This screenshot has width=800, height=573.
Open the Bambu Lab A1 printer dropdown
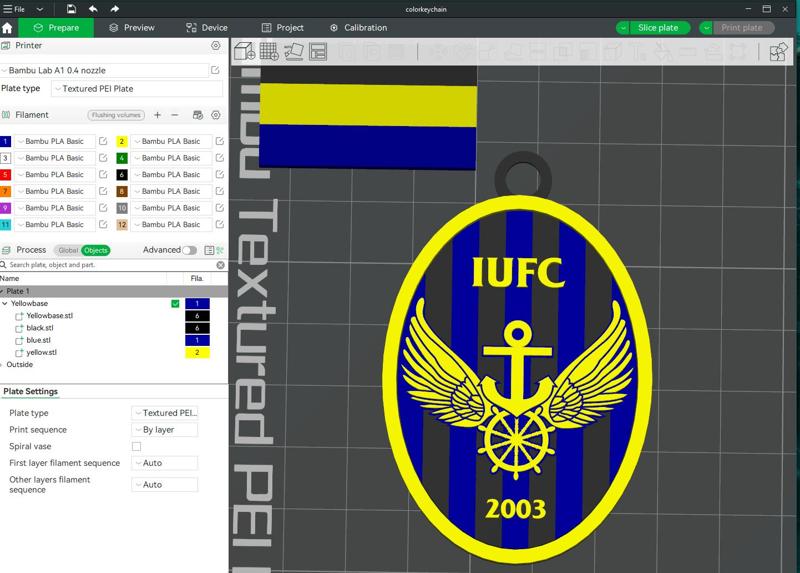(x=104, y=70)
